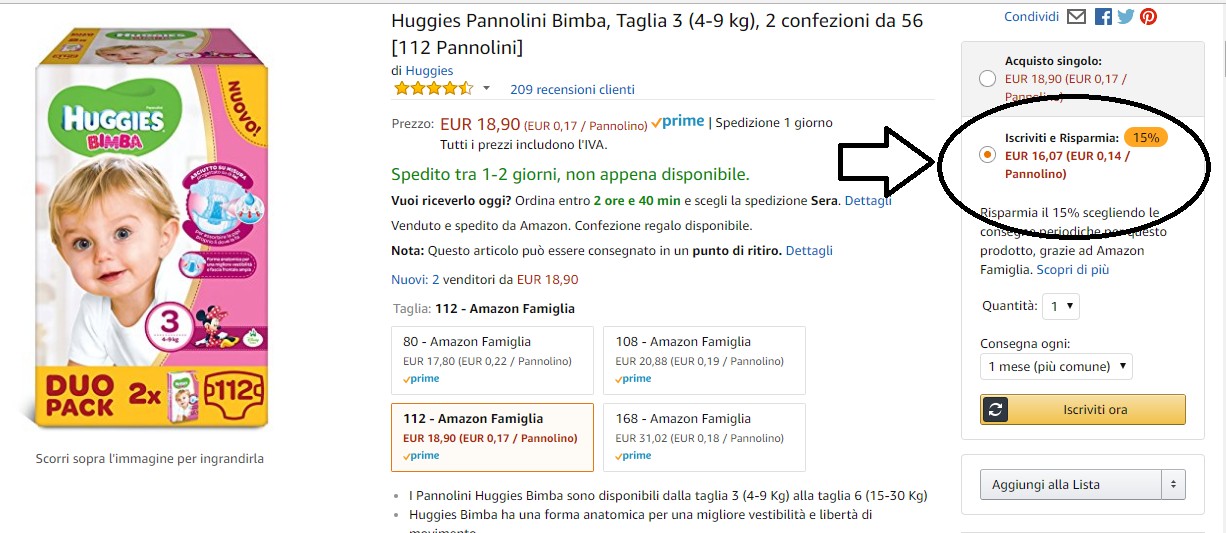Choose the 168 - Amazon Famiglia size option

(x=704, y=437)
